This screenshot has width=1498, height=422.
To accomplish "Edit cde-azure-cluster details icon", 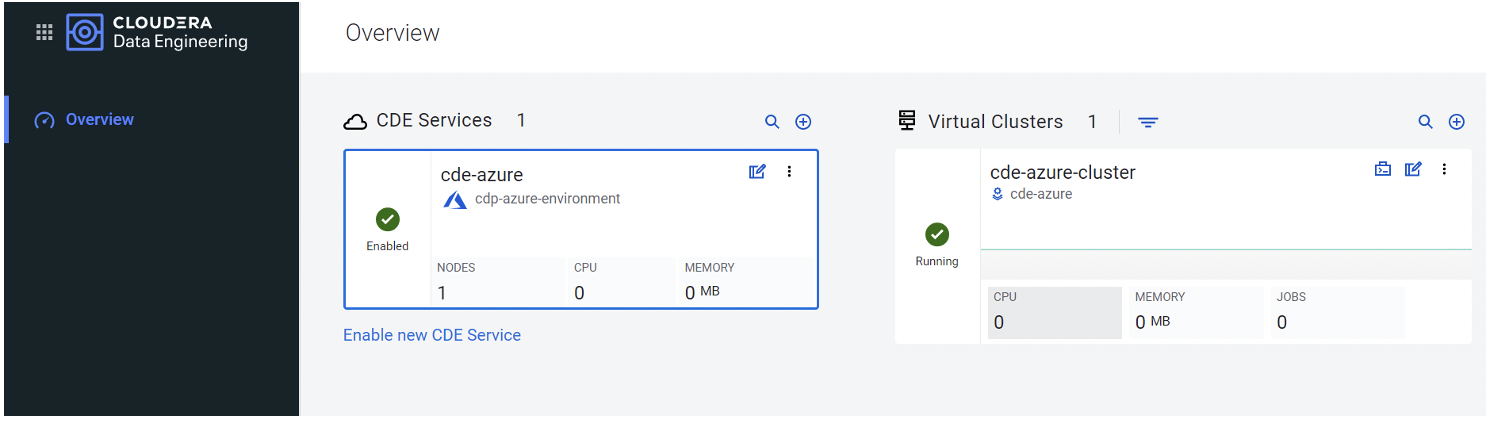I will pos(1413,169).
